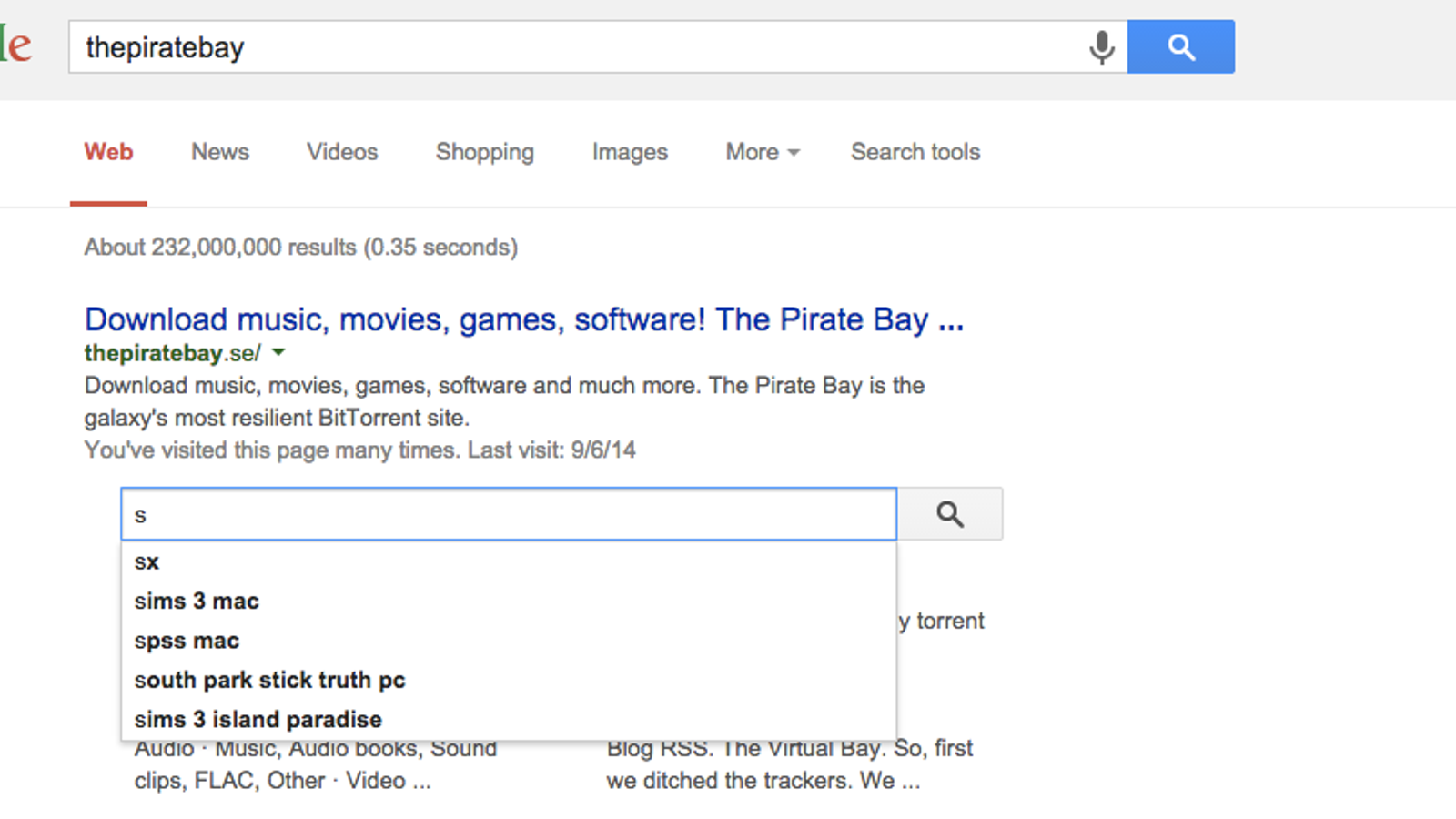Screen dimensions: 1456x819
Task: Focus the Pirate Bay site search field
Action: (x=509, y=514)
